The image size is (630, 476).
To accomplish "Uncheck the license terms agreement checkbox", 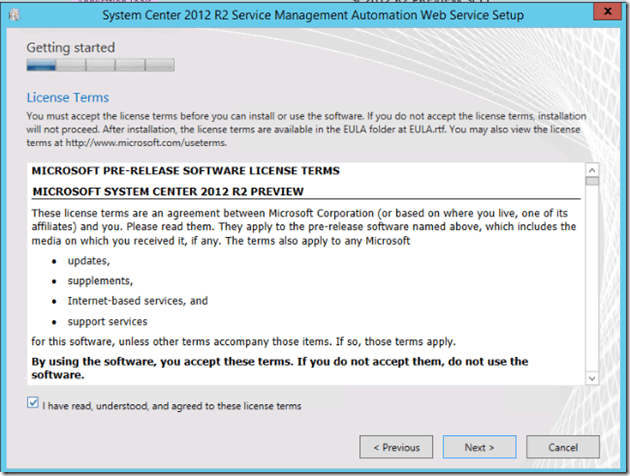I will tap(34, 405).
